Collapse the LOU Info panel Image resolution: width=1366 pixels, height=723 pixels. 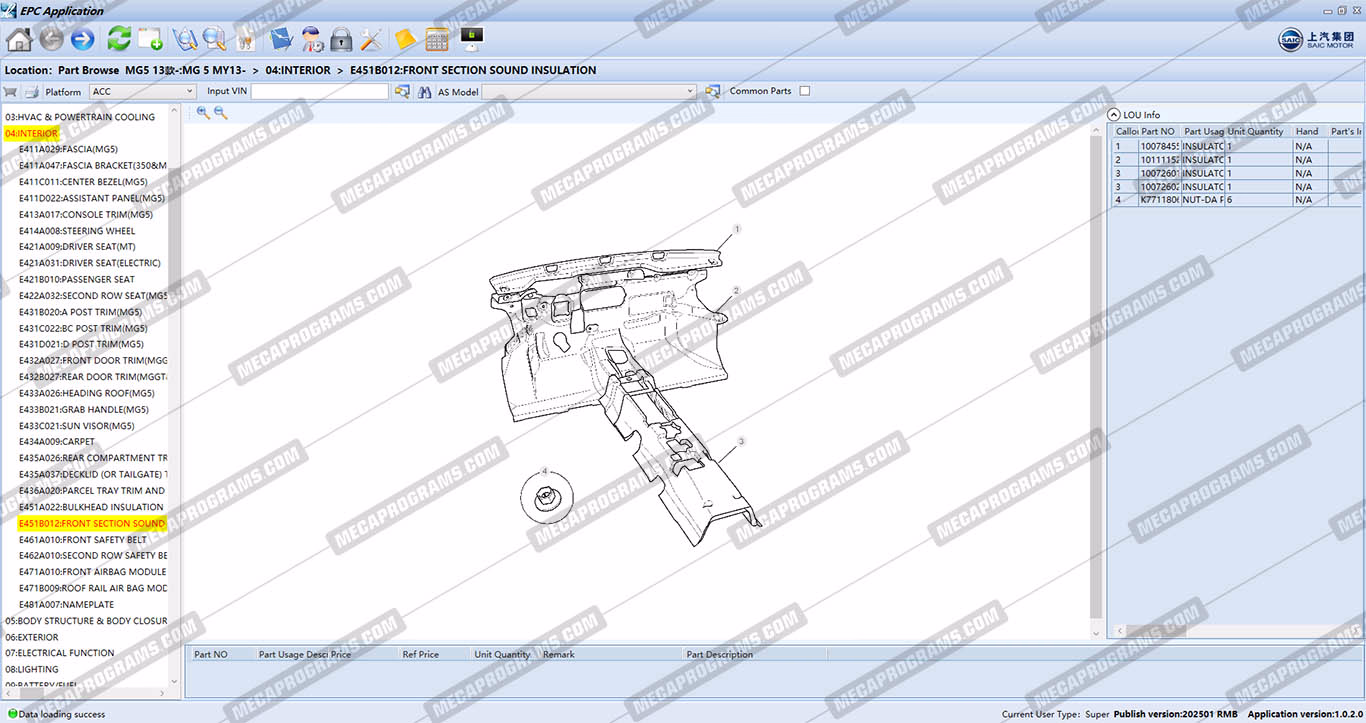[x=1115, y=115]
